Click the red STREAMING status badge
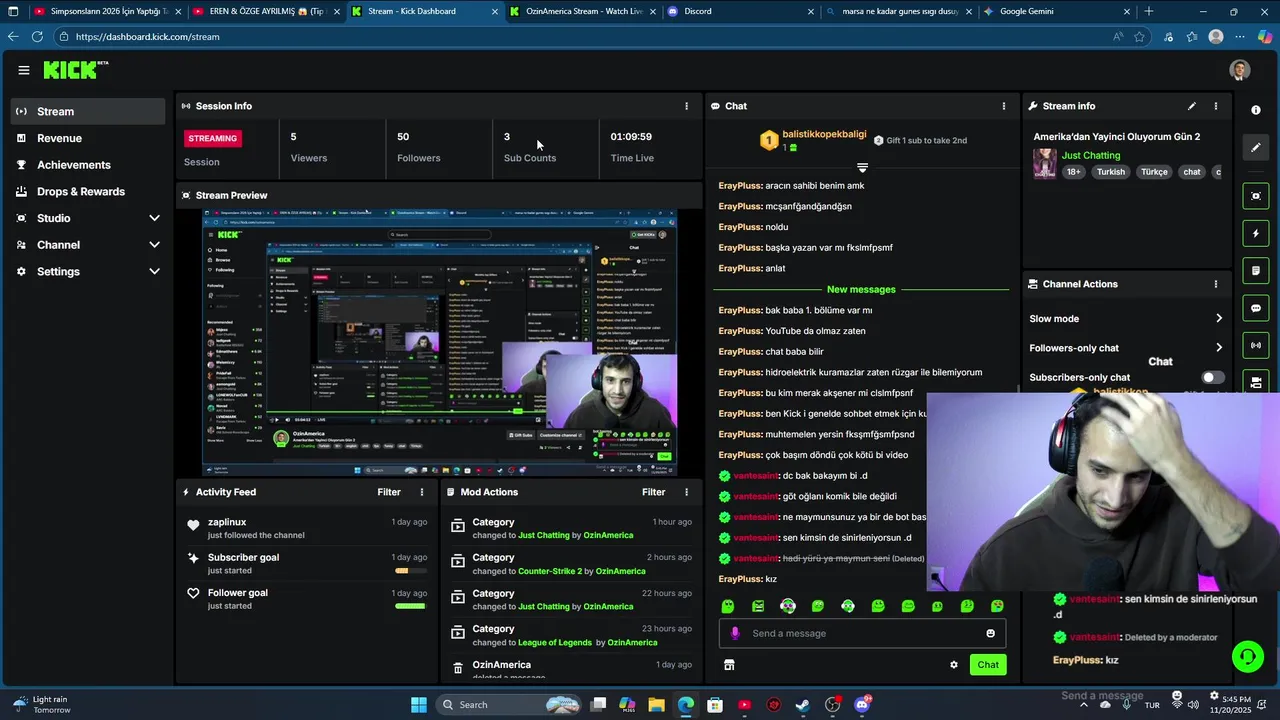Screen dimensions: 1280x720 click(x=213, y=139)
